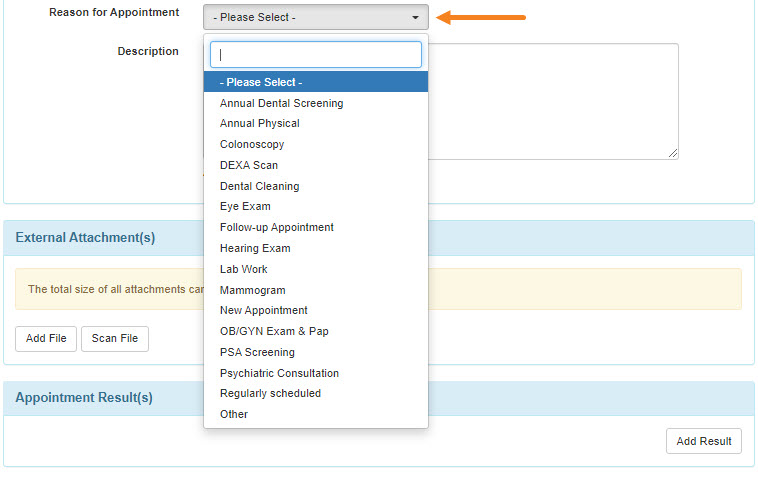Select New Appointment option
Image resolution: width=758 pixels, height=480 pixels.
click(264, 311)
